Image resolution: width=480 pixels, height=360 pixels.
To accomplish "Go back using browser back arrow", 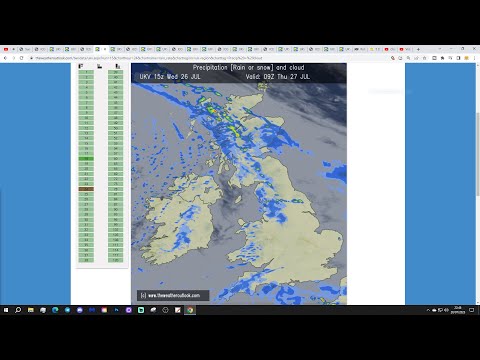I will point(5,58).
